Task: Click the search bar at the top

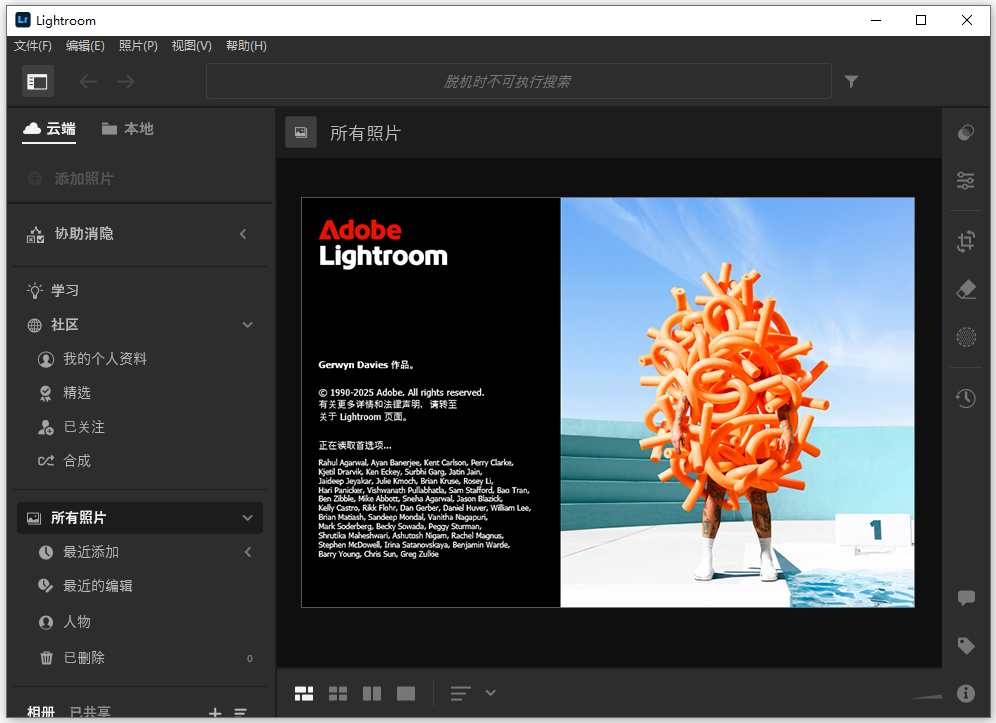Action: click(x=518, y=81)
